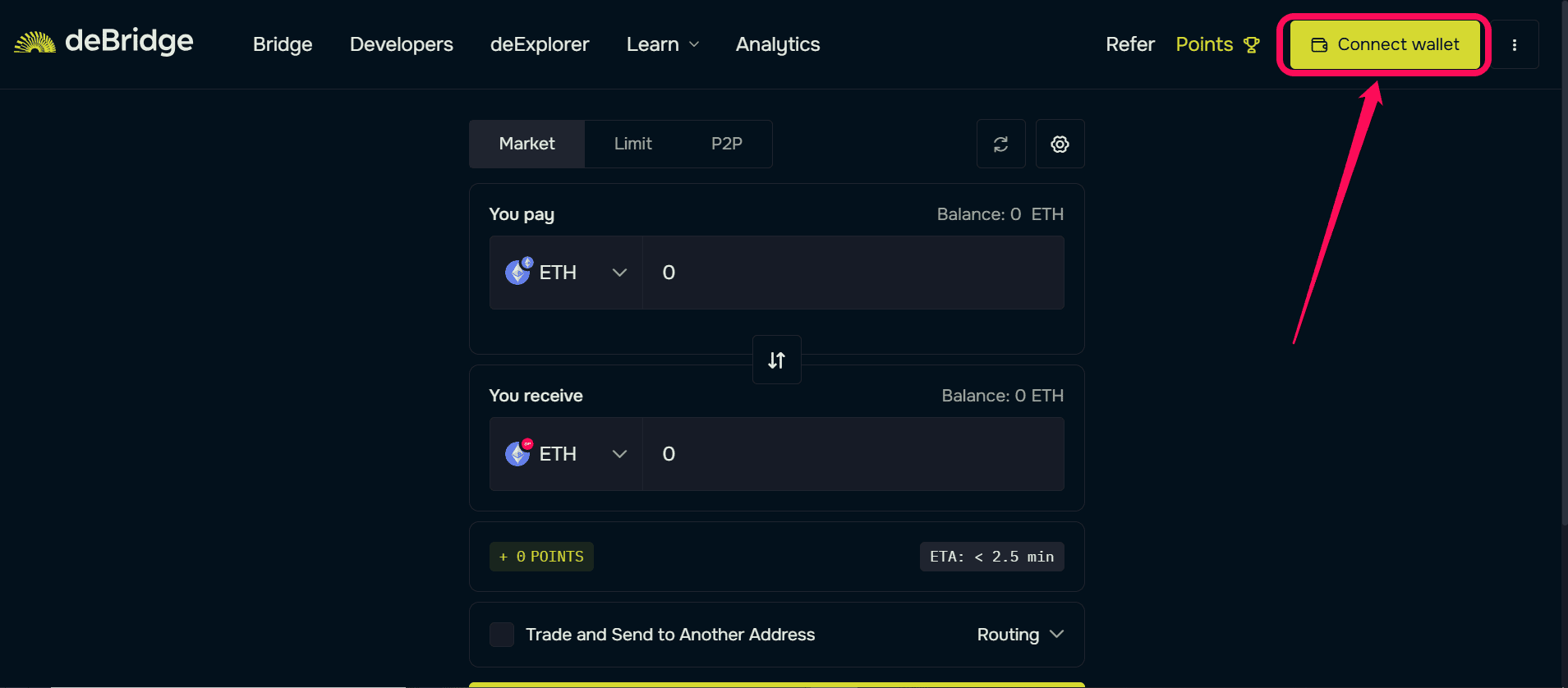Swap pay and receive direction arrows

pos(776,360)
